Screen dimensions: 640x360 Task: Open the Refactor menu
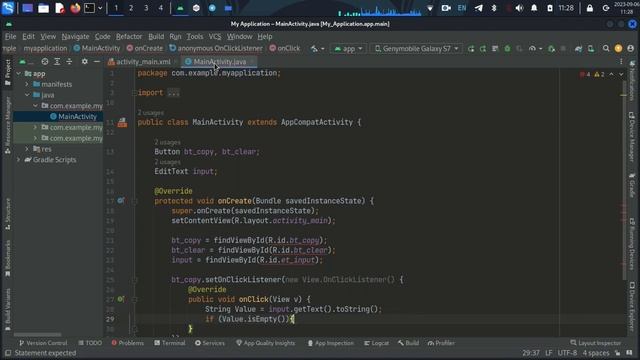(x=129, y=36)
